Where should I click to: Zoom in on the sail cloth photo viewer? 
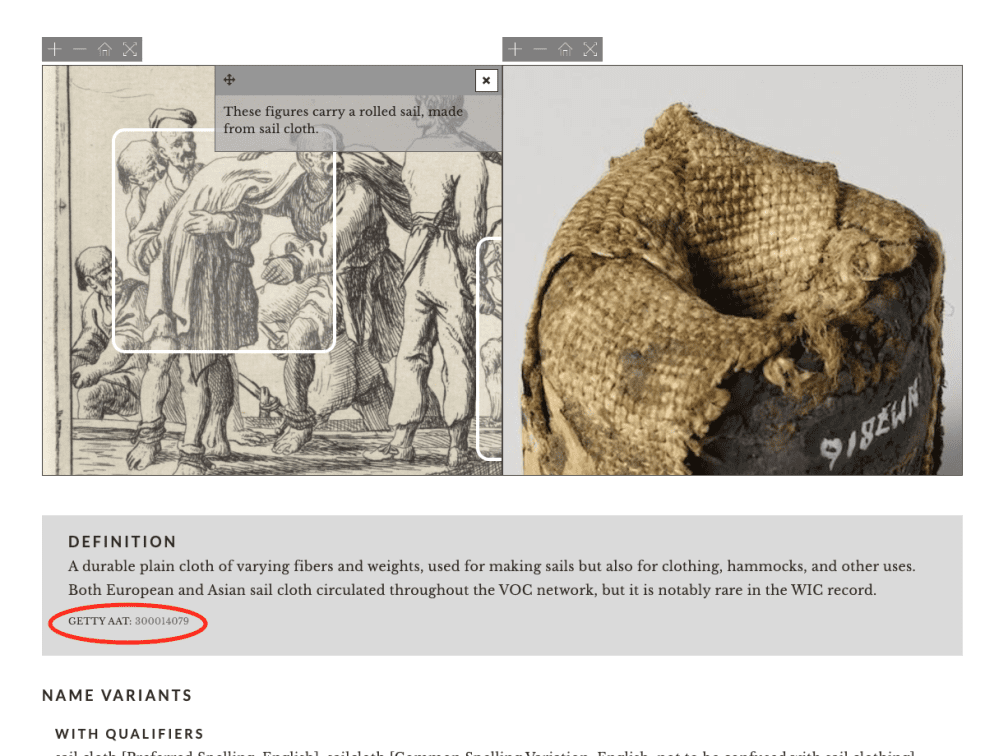coord(515,50)
